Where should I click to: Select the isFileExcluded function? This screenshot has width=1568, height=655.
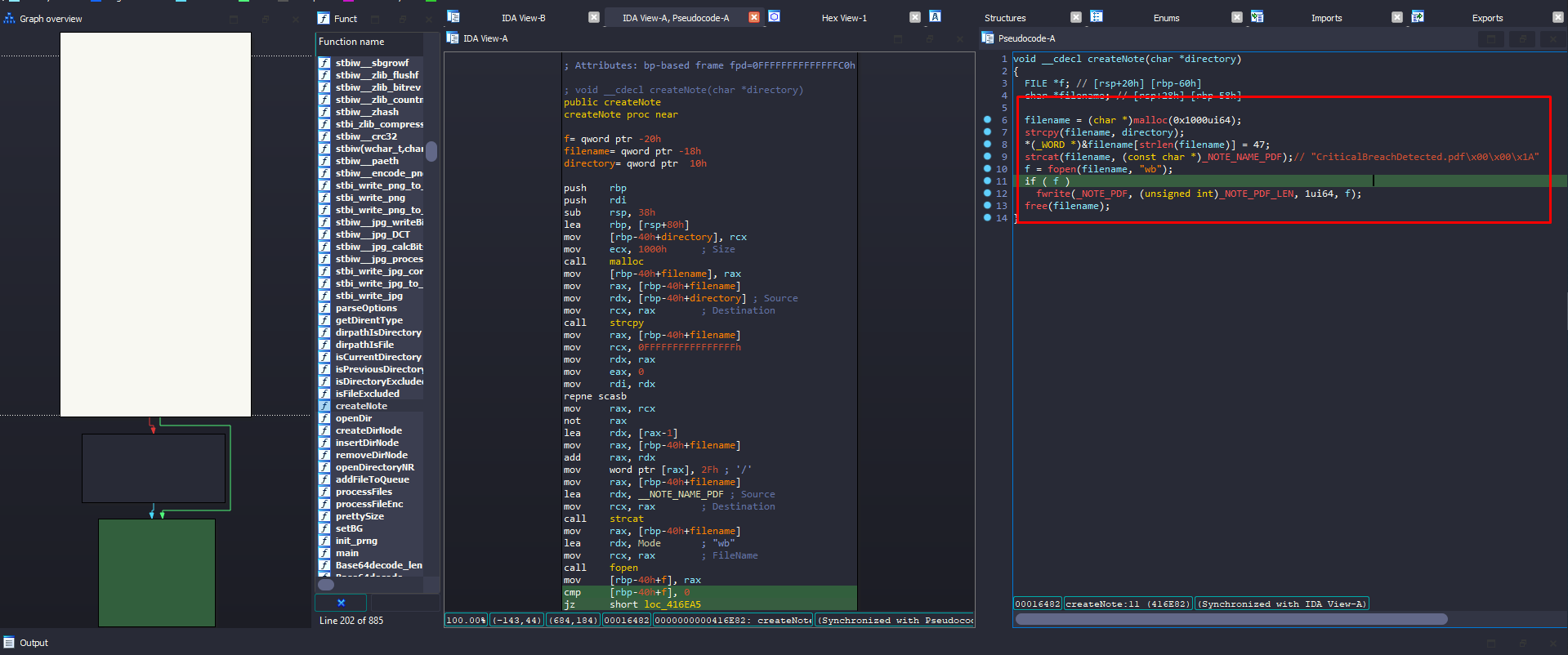point(368,394)
